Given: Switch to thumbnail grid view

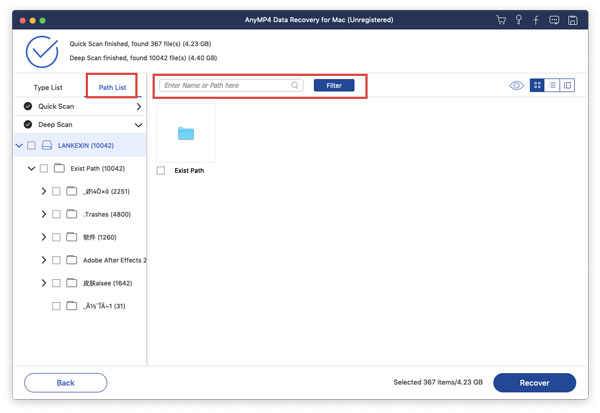Looking at the screenshot, I should coord(537,85).
